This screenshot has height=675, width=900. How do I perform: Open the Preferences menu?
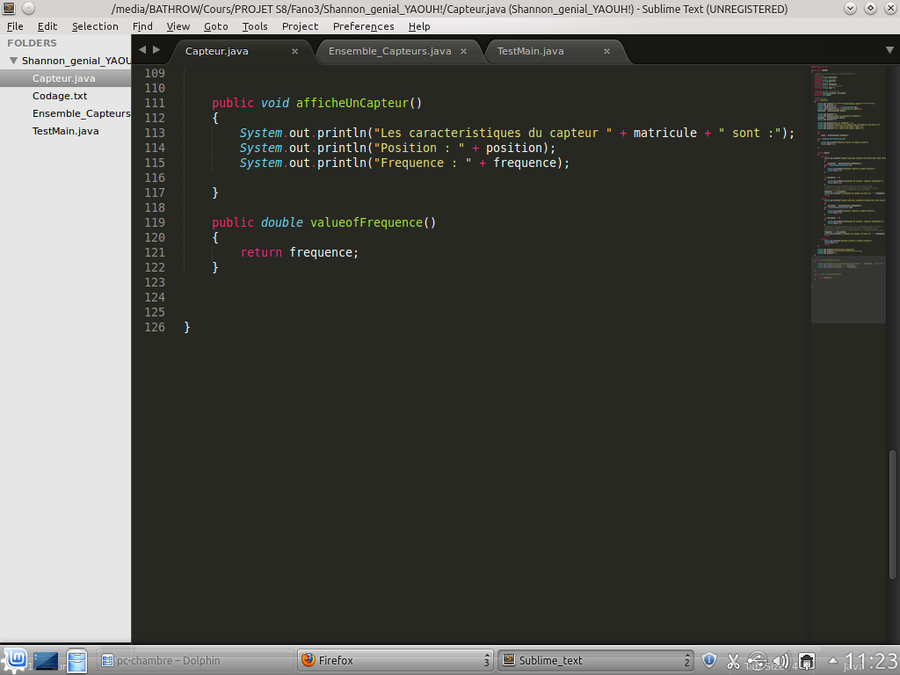point(363,26)
